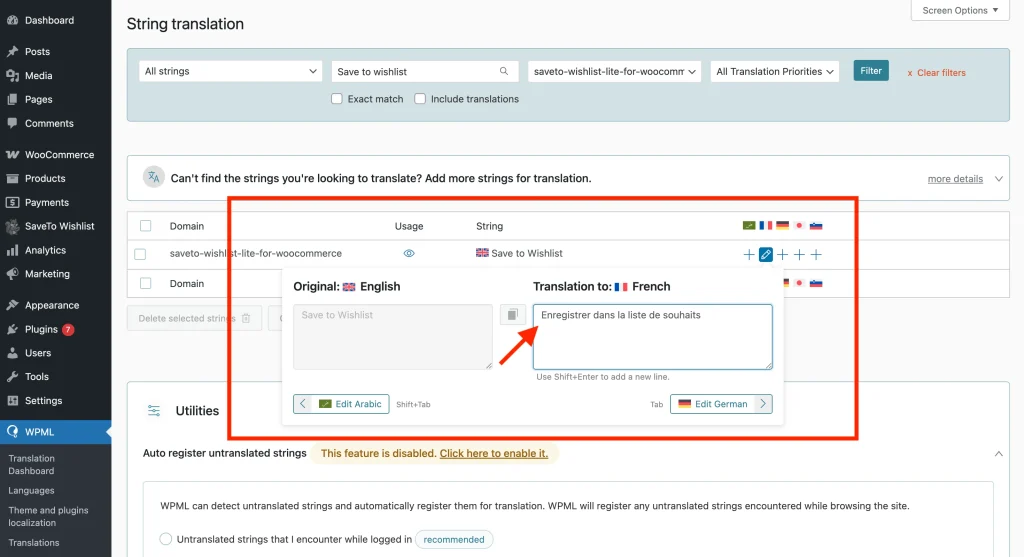Open the All strings dropdown
Viewport: 1024px width, 557px height.
229,72
